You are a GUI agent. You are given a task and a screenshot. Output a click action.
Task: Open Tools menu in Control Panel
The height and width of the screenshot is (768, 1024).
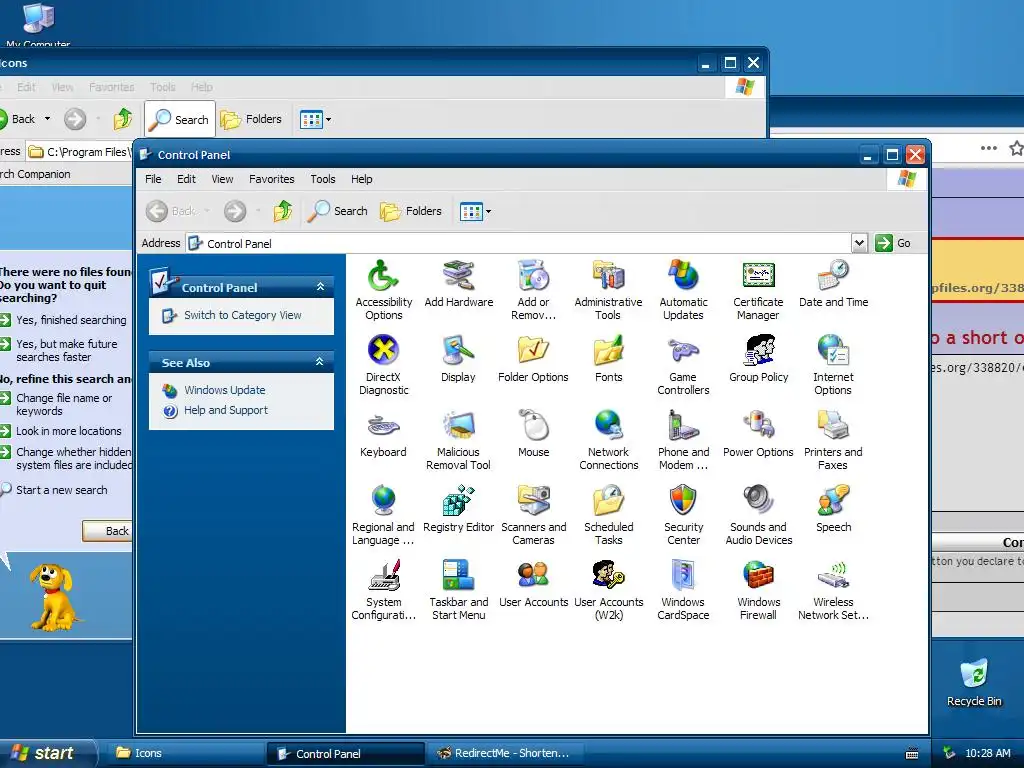coord(323,179)
